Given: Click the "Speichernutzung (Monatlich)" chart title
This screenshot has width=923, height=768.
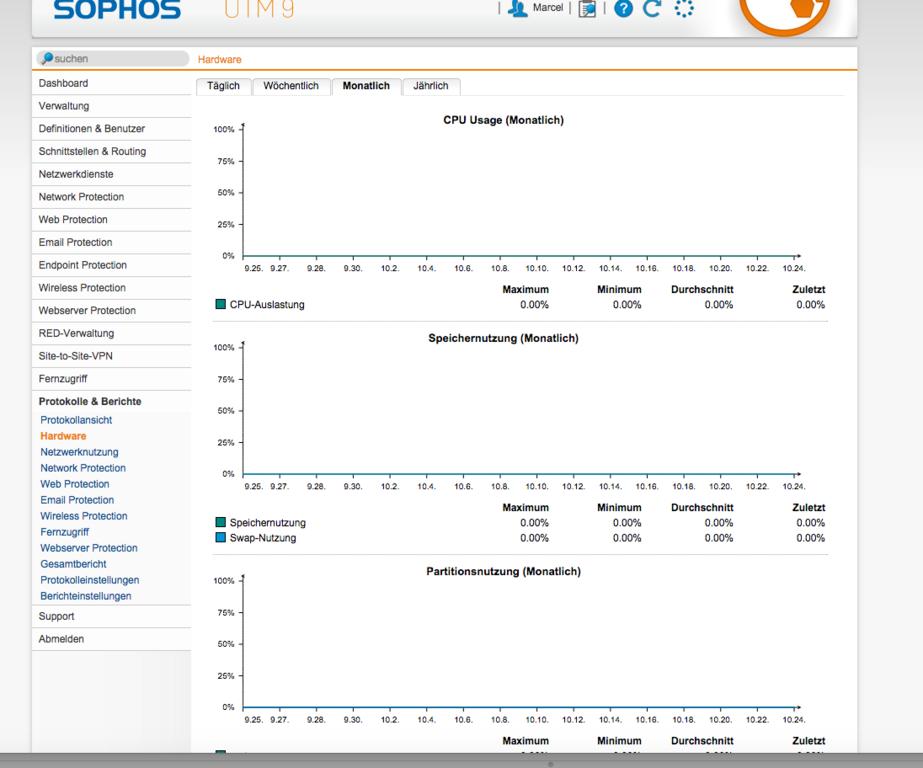Looking at the screenshot, I should tap(503, 338).
